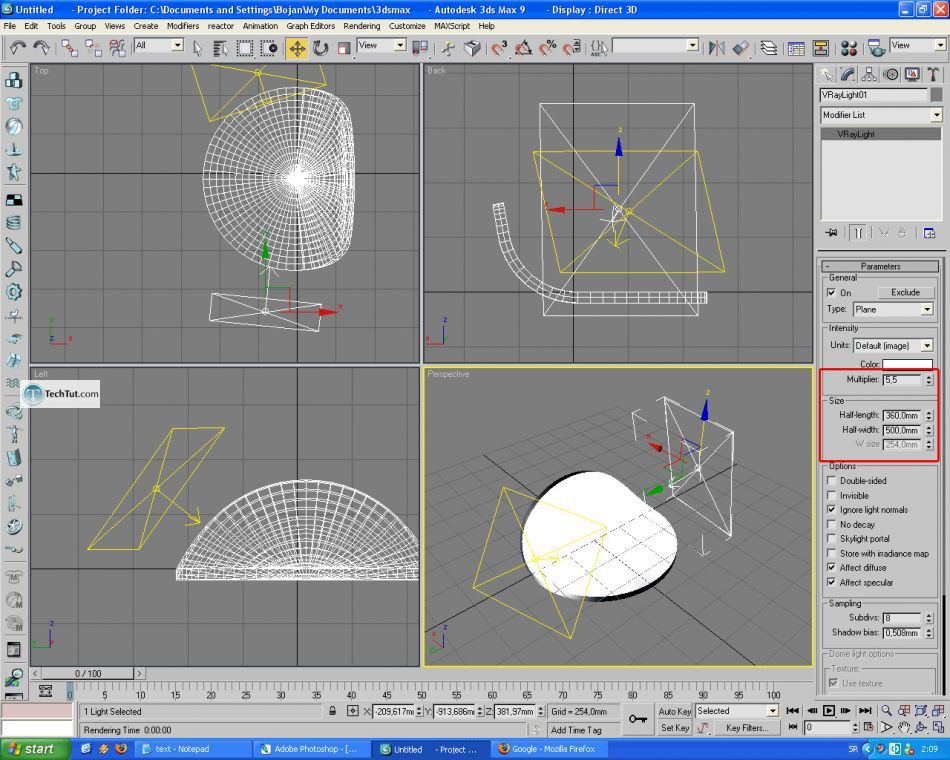950x760 pixels.
Task: Open the Rendering menu
Action: pyautogui.click(x=362, y=26)
